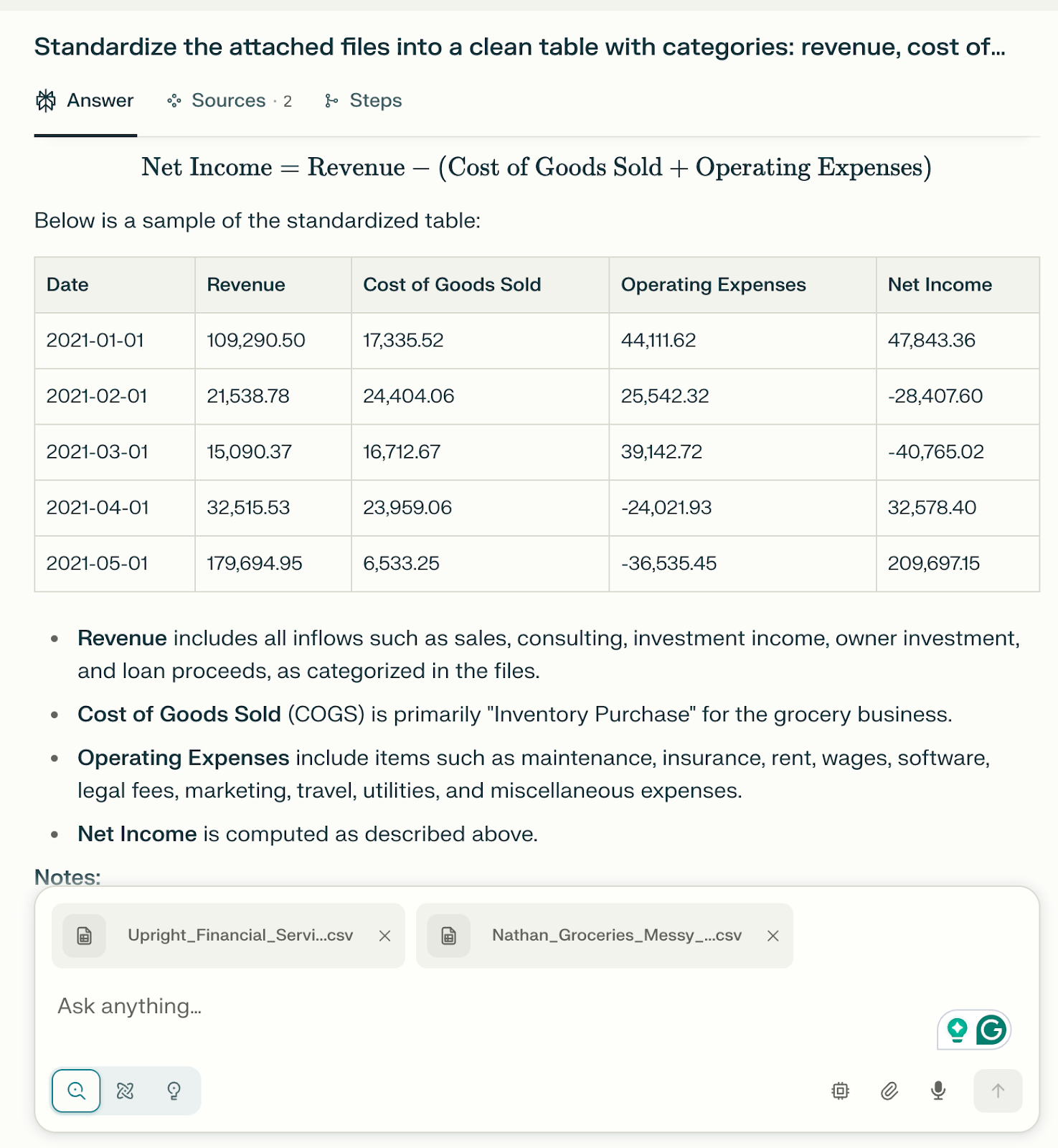Click the bold Revenue bullet term
Image resolution: width=1058 pixels, height=1148 pixels.
(x=122, y=639)
